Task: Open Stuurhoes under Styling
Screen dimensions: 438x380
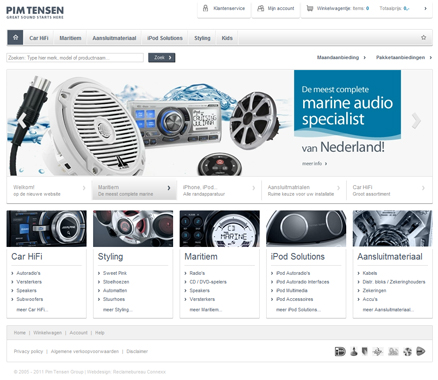Action: point(114,299)
